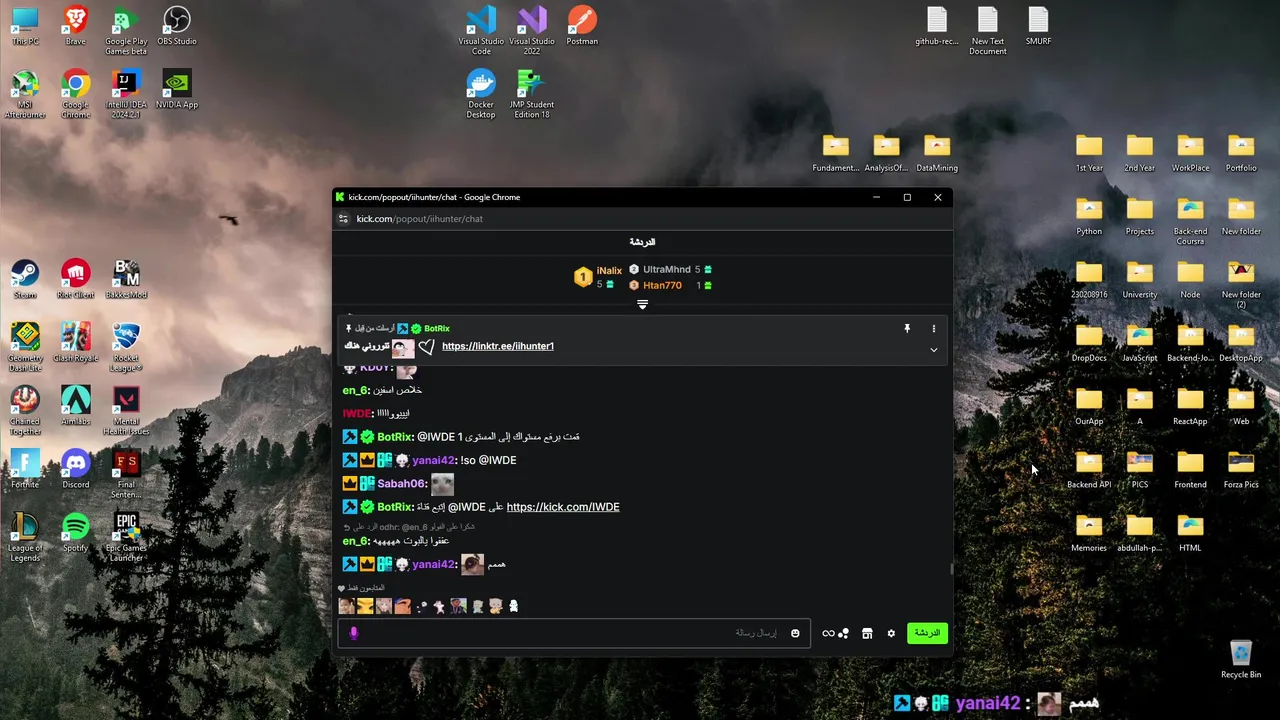Click the message input field
The image size is (1280, 720).
(573, 633)
